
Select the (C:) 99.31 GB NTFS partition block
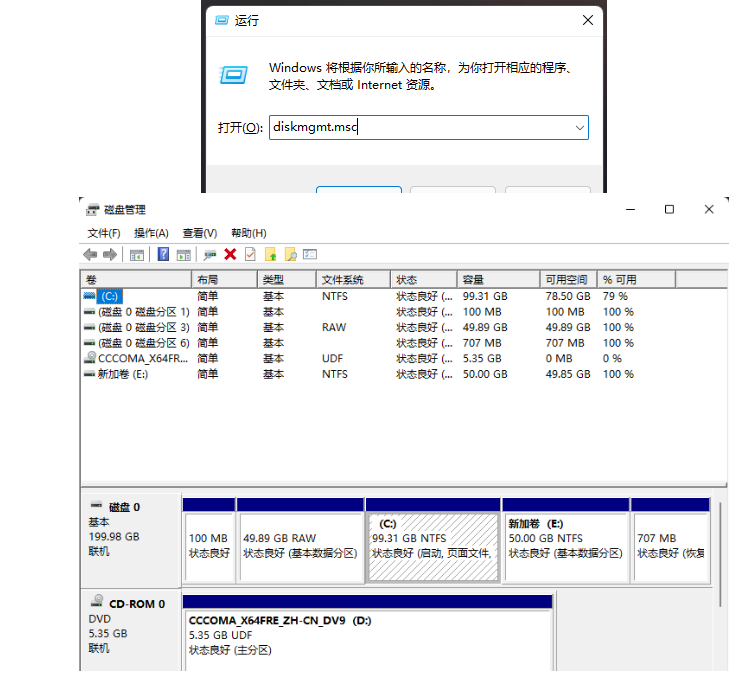(433, 541)
